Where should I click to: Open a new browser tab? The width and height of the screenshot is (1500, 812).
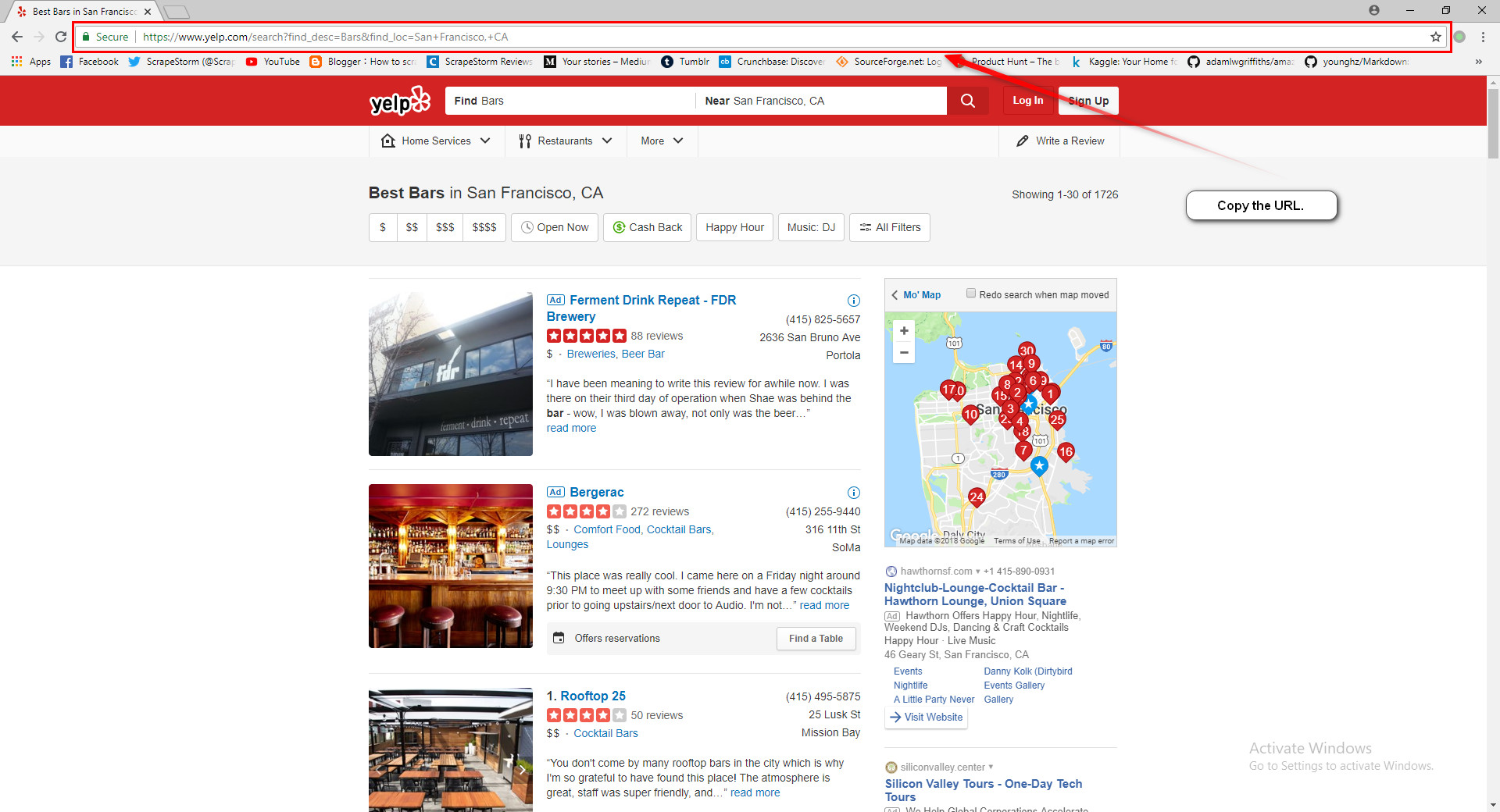[x=177, y=12]
